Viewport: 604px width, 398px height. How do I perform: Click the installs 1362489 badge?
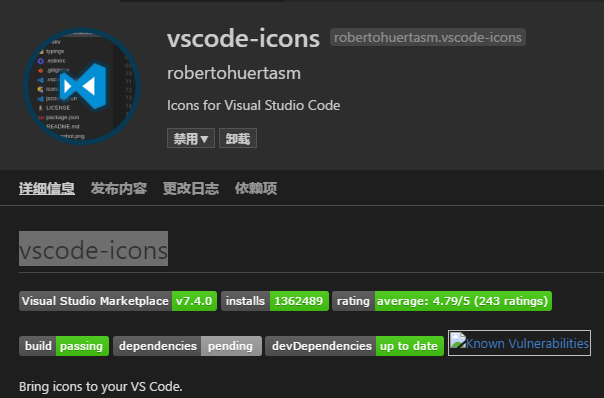(x=275, y=301)
